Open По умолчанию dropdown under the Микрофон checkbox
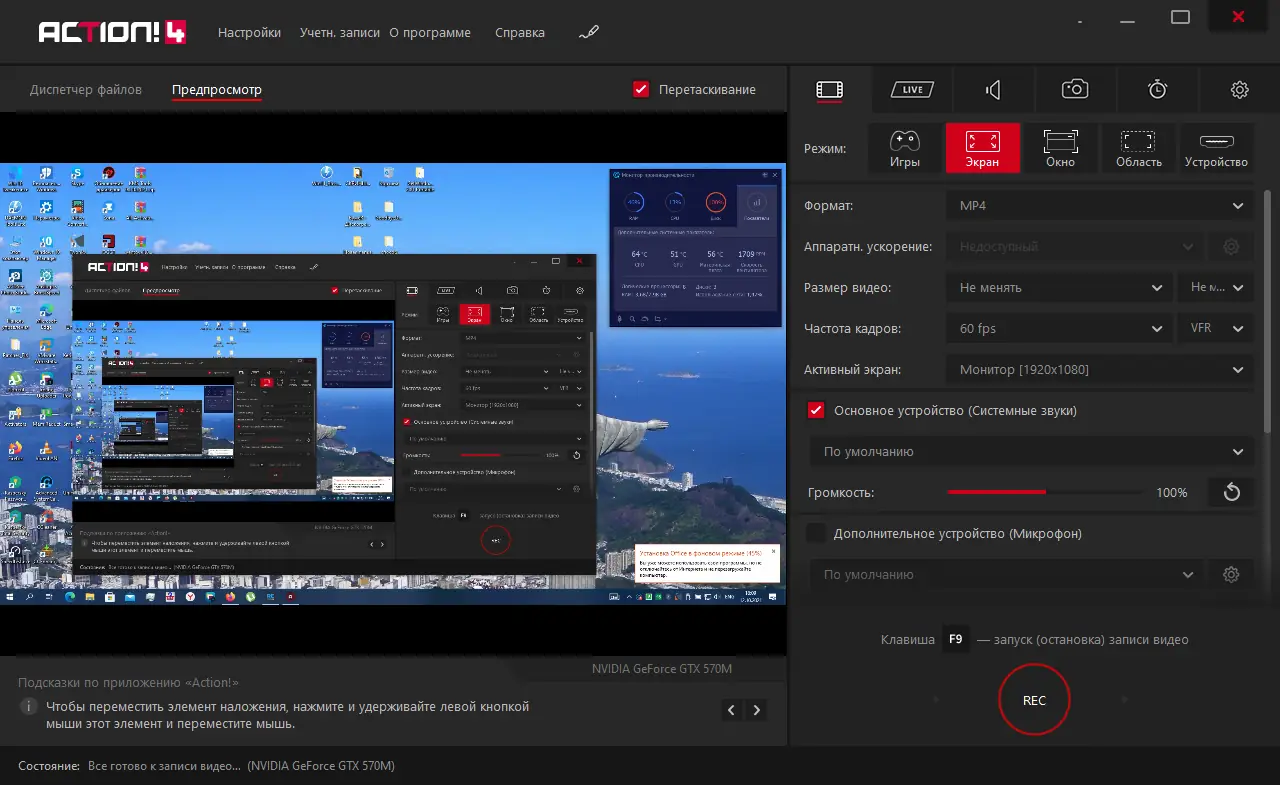Viewport: 1280px width, 785px height. tap(1007, 575)
